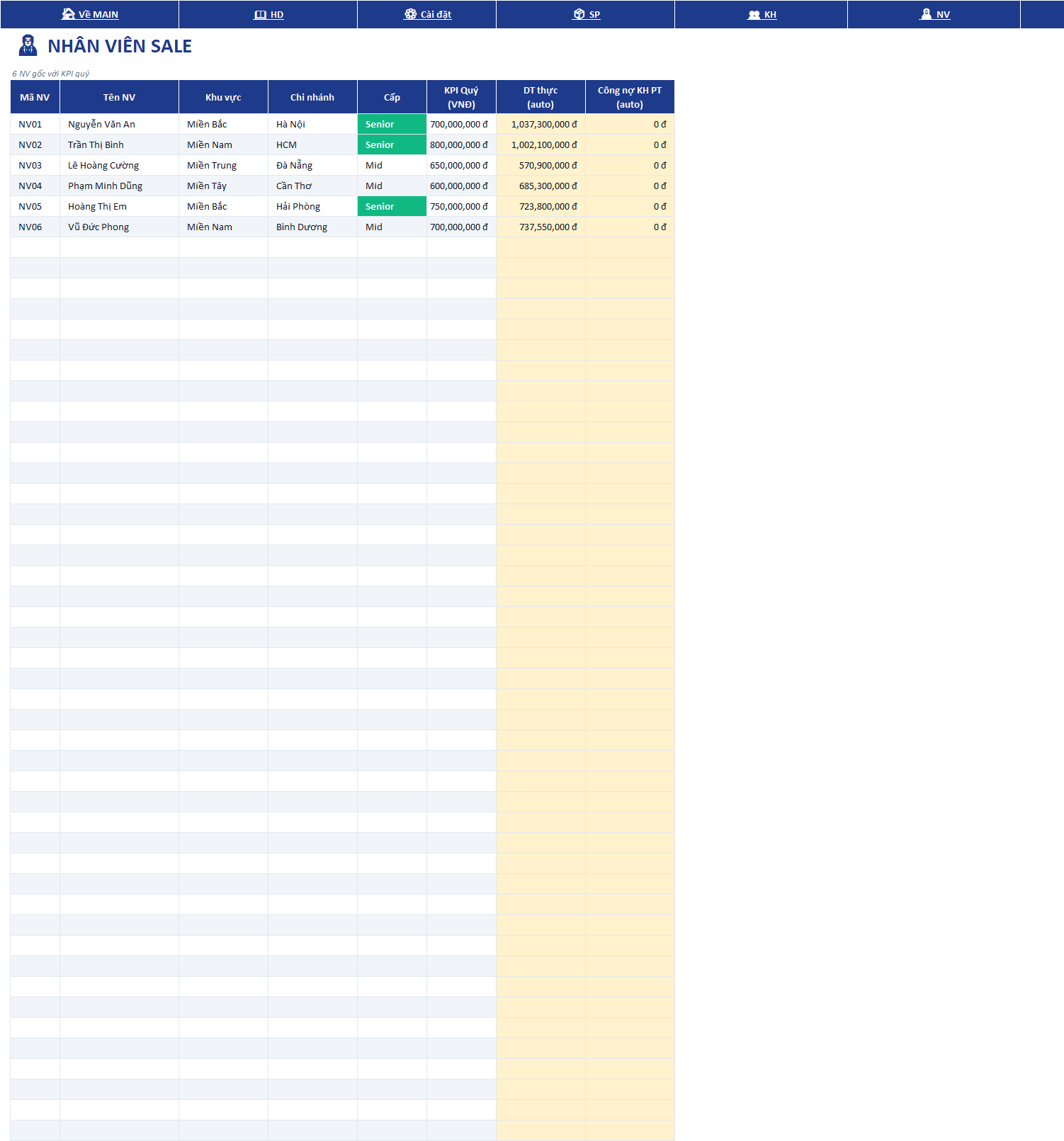Open the KH tab link
Viewport: 1064px width, 1141px height.
coord(762,14)
